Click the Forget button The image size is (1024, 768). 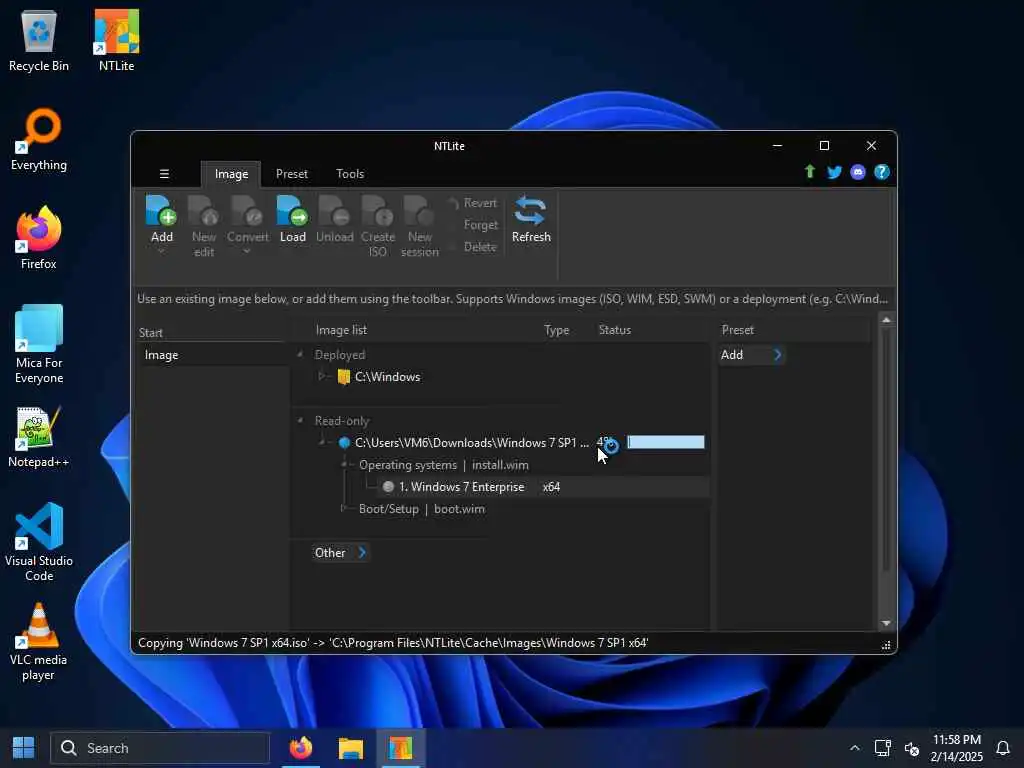[481, 225]
